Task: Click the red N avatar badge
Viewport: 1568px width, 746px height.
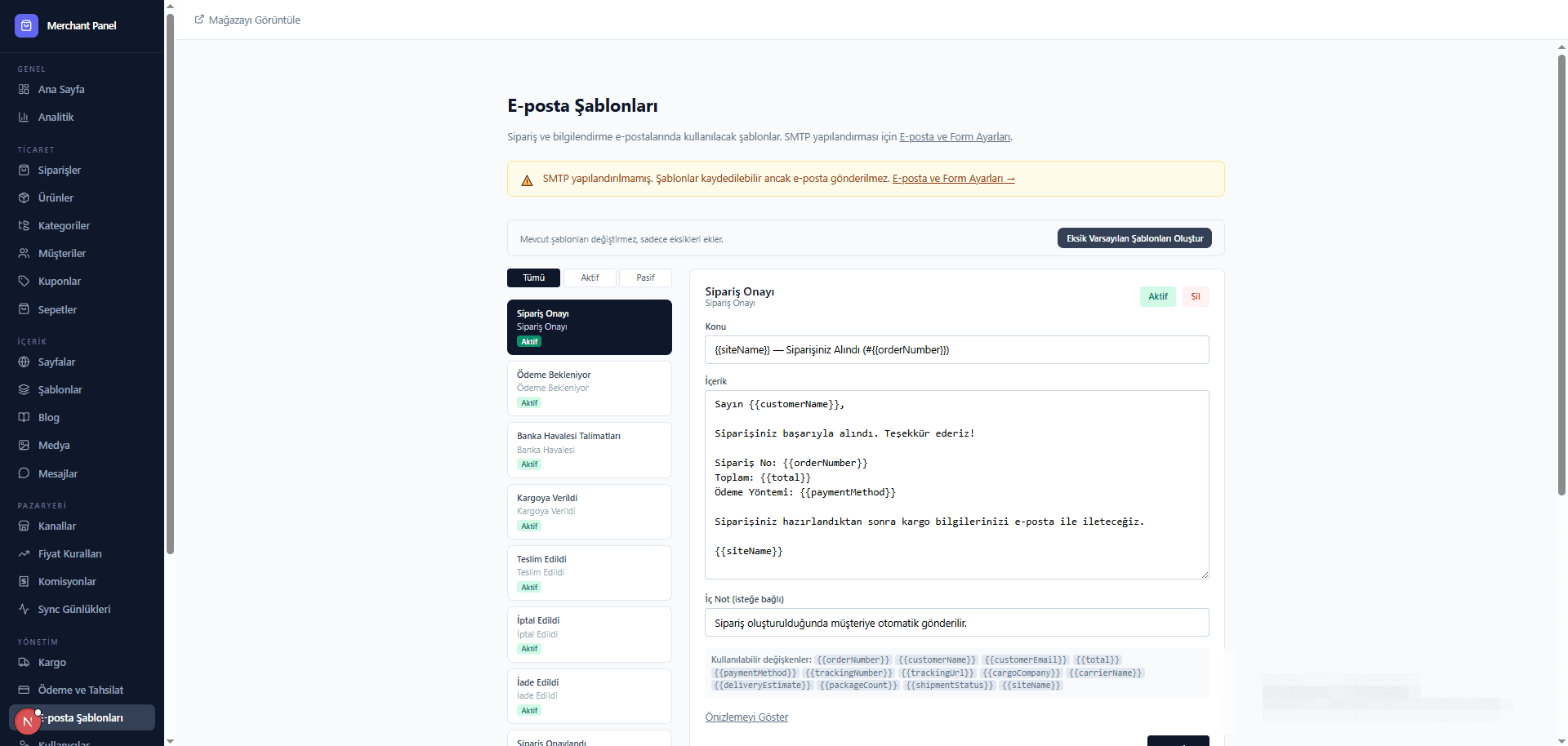Action: (x=28, y=722)
